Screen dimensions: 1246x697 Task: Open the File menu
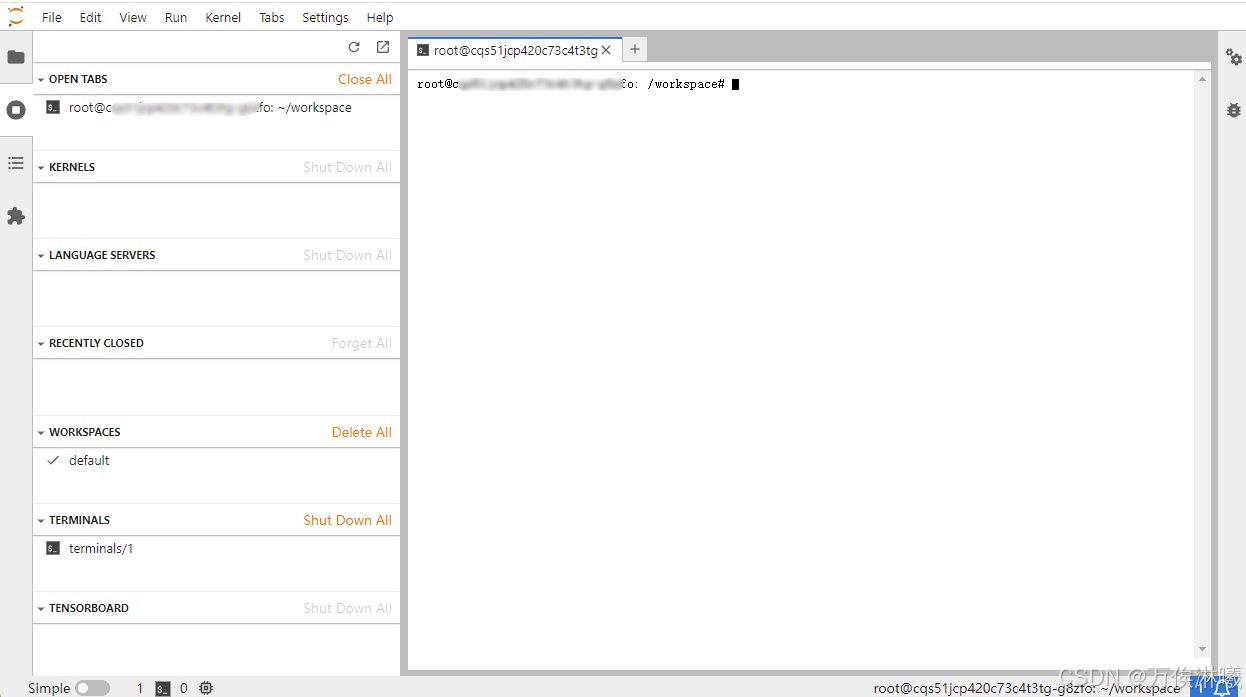click(x=52, y=17)
